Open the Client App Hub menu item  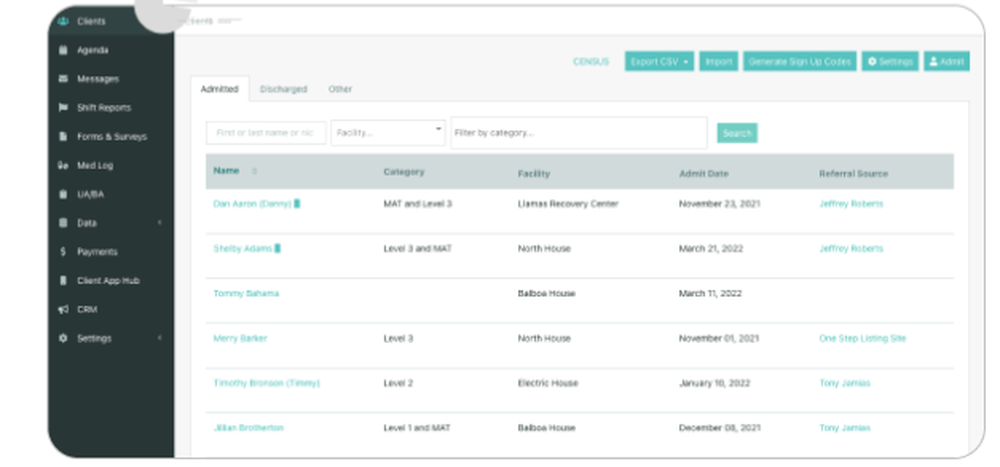point(108,280)
